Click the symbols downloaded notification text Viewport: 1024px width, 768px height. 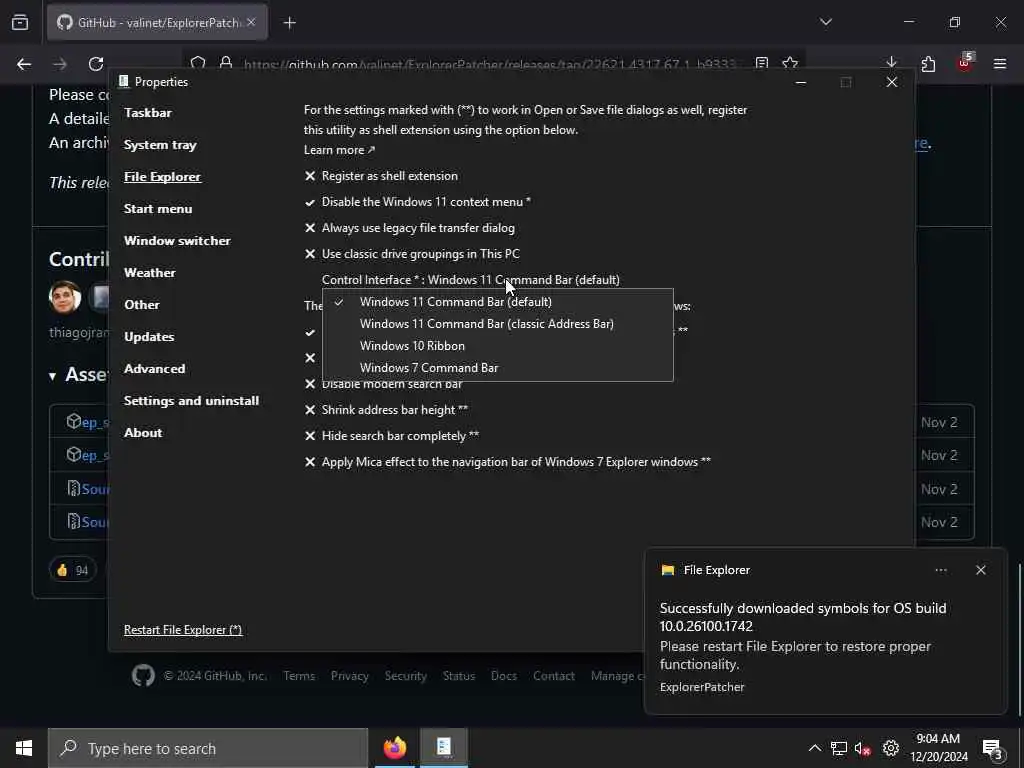pos(803,617)
